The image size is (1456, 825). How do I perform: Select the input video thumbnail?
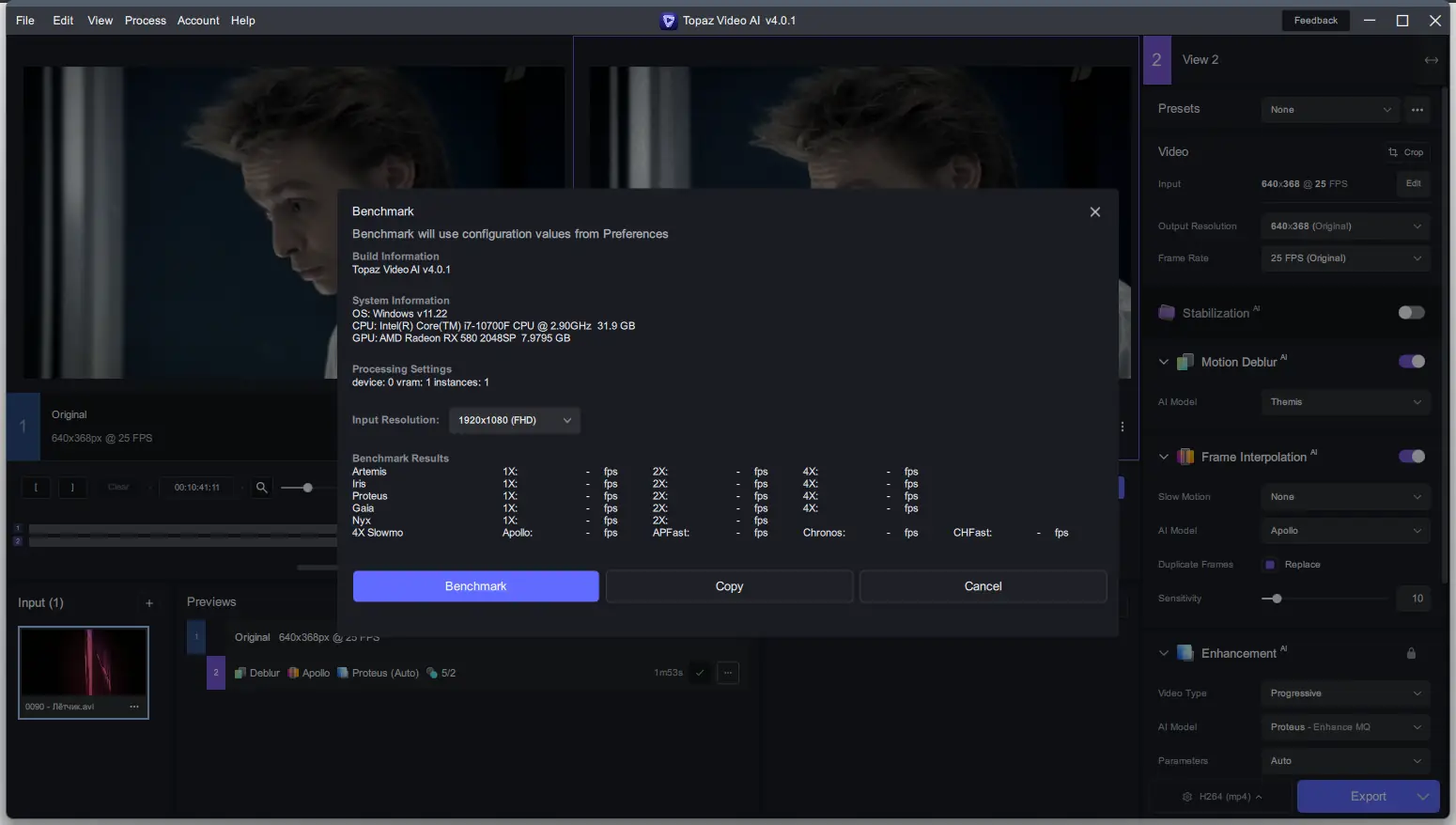(x=84, y=673)
